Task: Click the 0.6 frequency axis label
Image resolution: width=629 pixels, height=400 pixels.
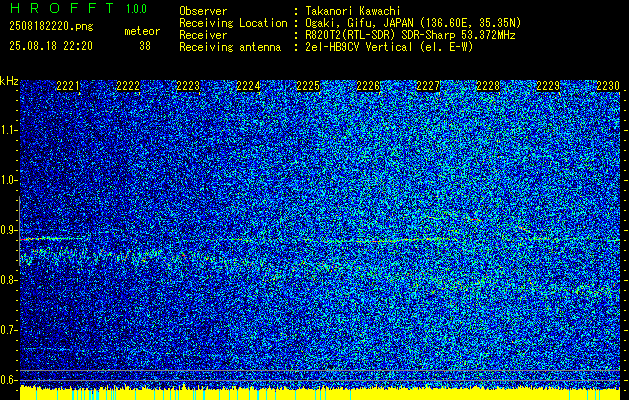Action: coord(9,380)
